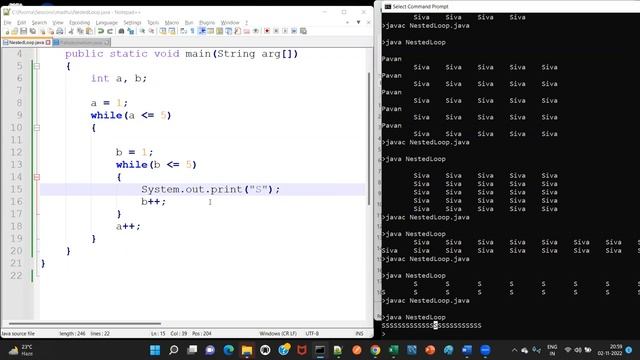This screenshot has width=640, height=360.
Task: Click the New file icon in Notepad++ toolbar
Action: 7,31
